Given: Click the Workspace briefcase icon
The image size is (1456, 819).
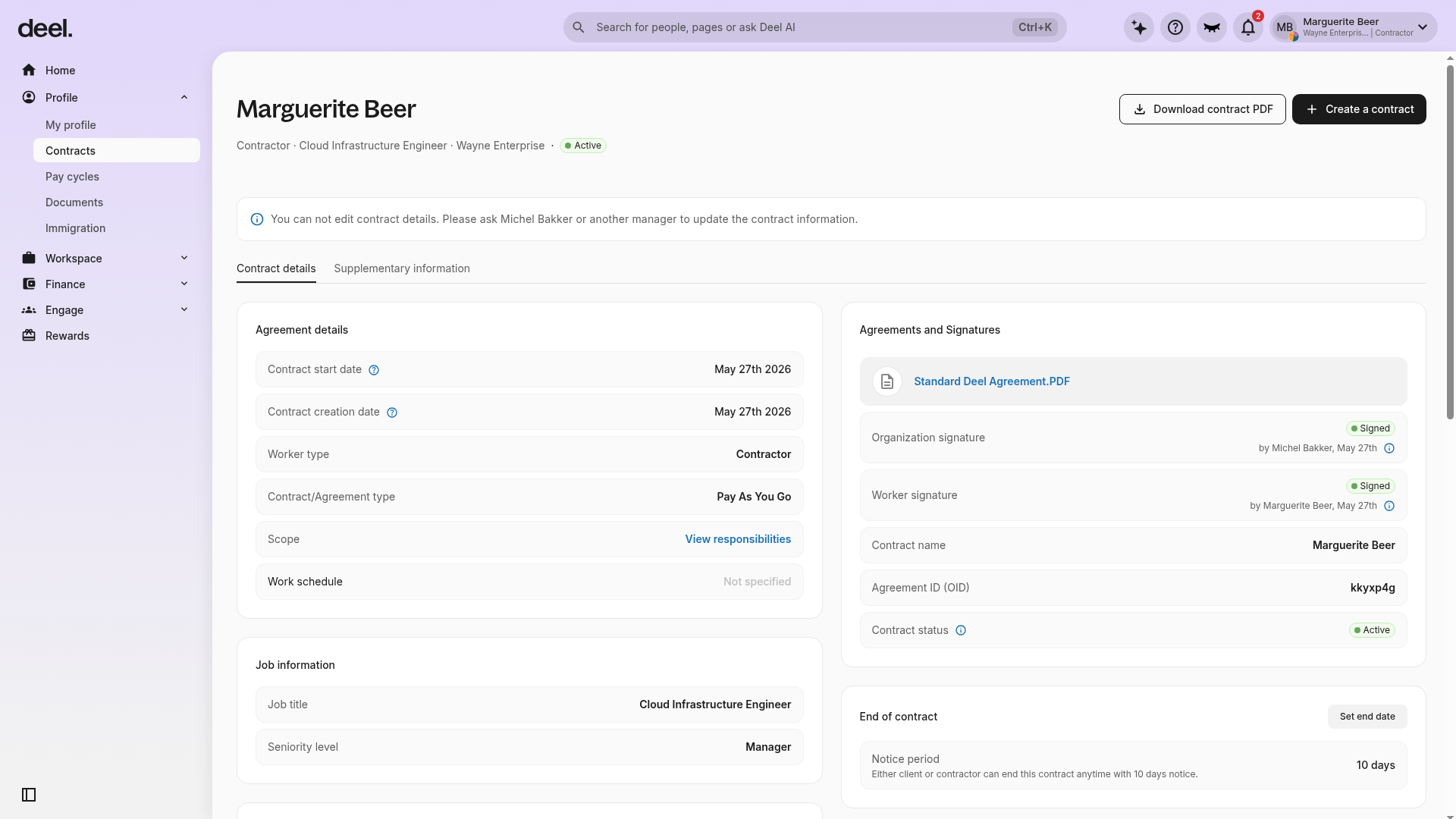Looking at the screenshot, I should (x=29, y=259).
